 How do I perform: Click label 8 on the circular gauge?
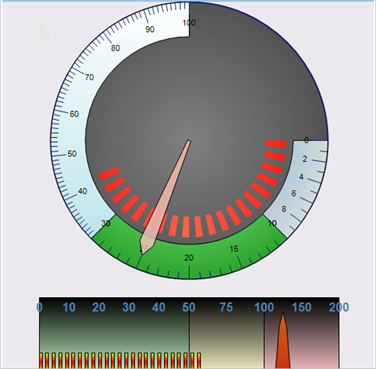point(284,209)
